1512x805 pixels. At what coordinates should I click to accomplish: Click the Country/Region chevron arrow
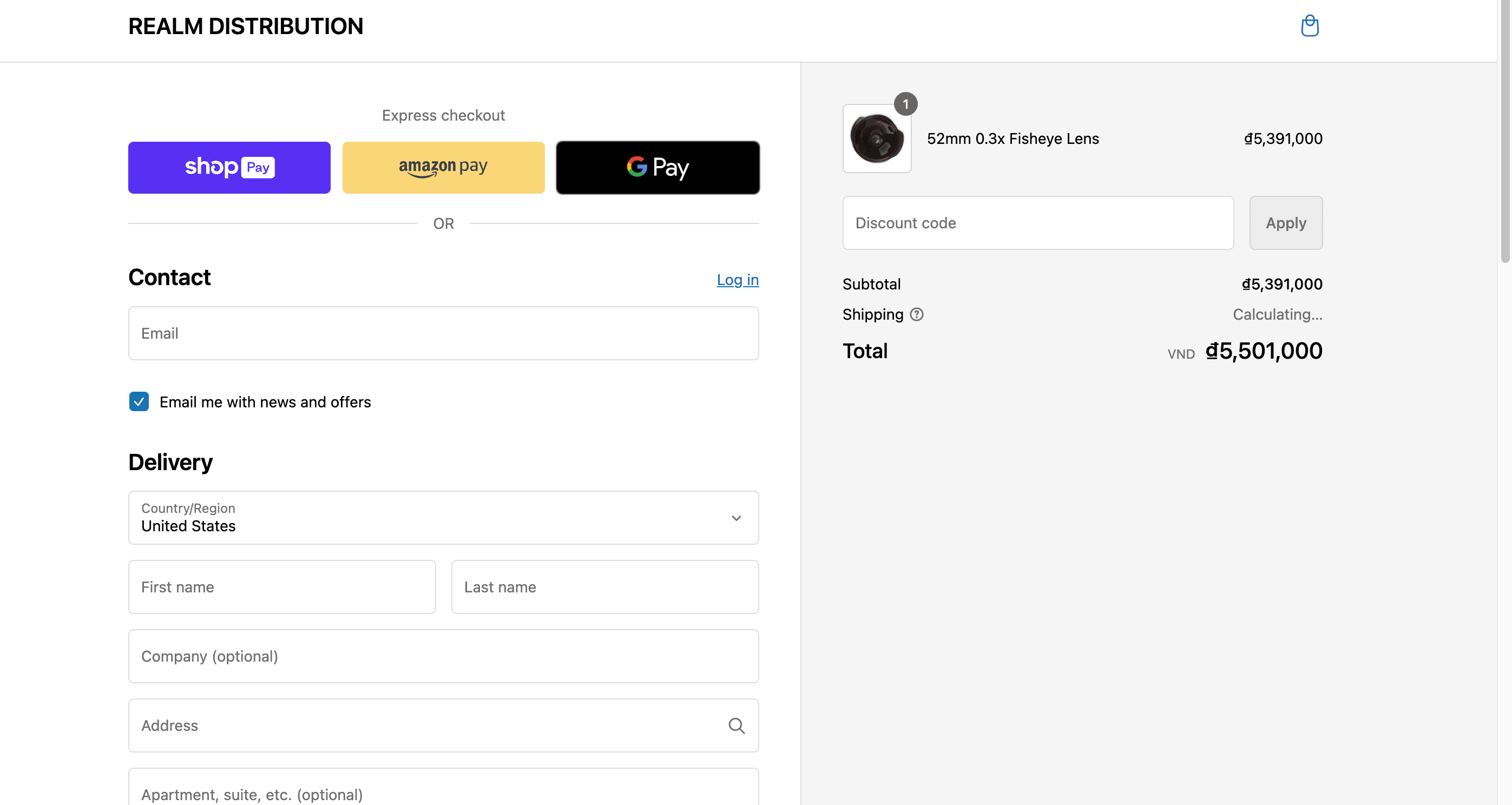(x=736, y=518)
